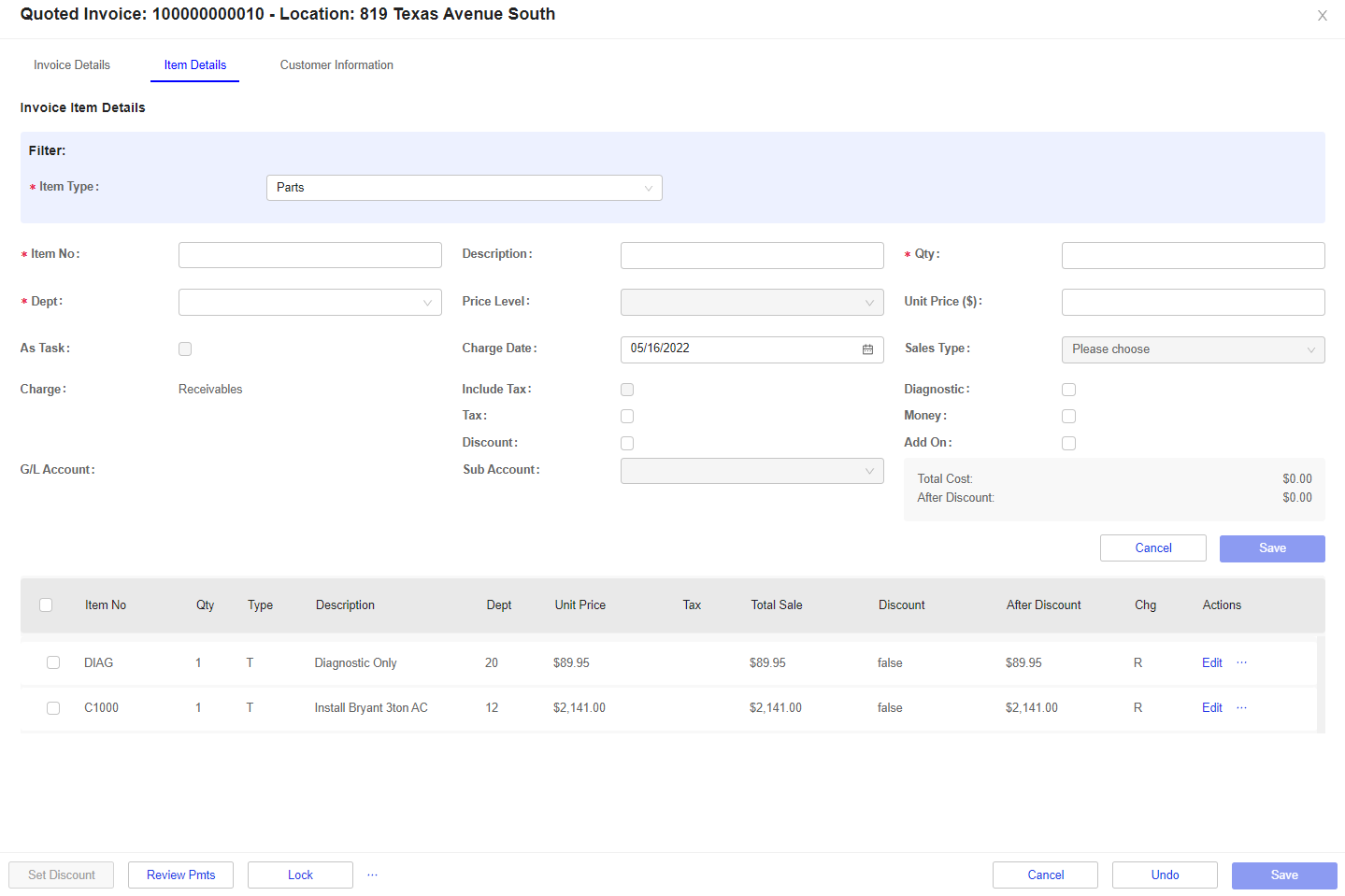
Task: Click the 'Diagnostic Only' description cell
Action: coord(355,662)
